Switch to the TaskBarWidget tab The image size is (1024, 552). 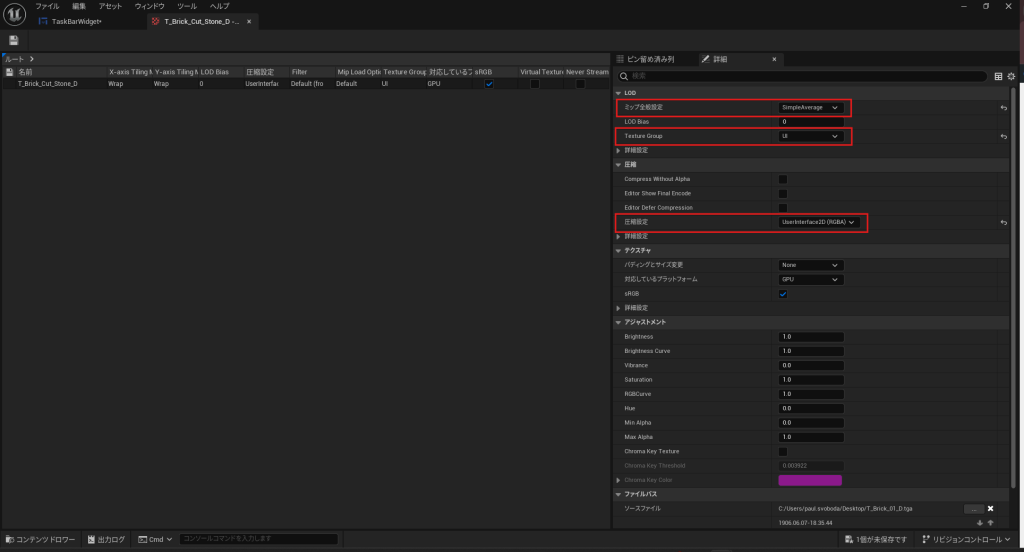point(75,21)
